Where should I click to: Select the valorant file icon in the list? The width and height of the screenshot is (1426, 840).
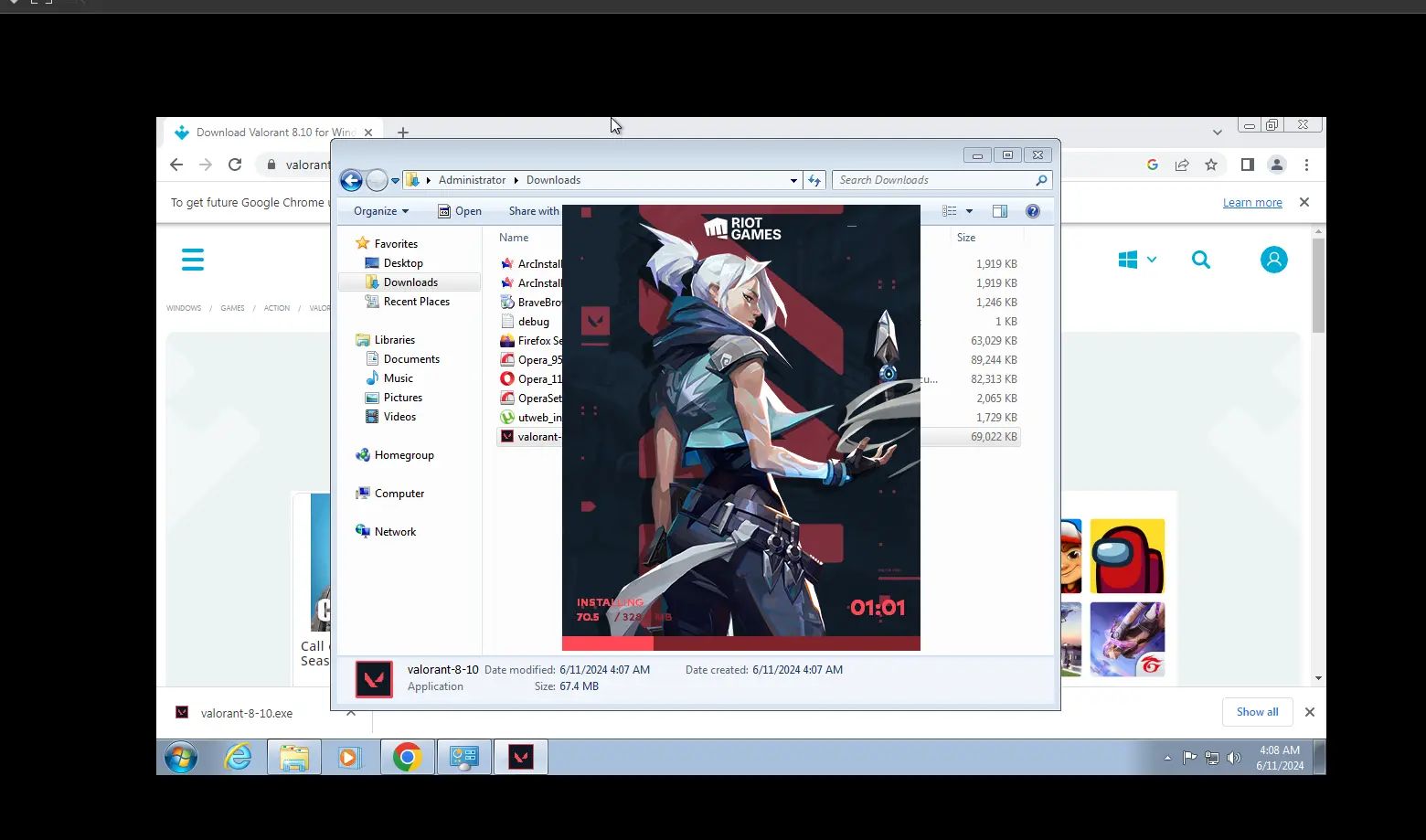click(507, 436)
